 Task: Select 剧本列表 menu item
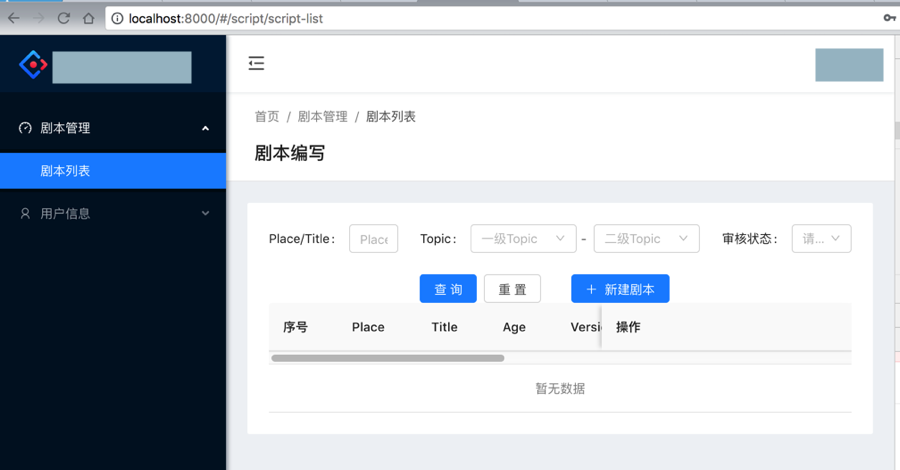(x=113, y=170)
